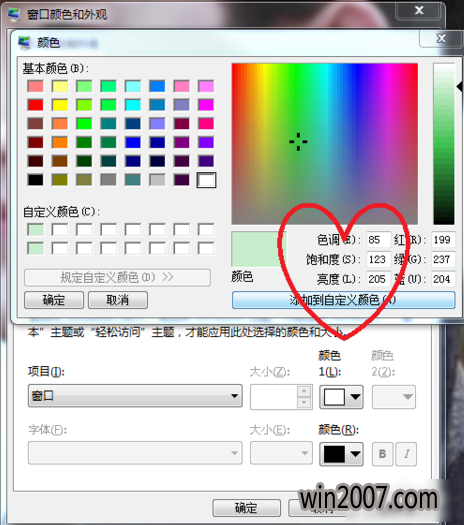Click the hue value field 85
Screen dimensions: 464x525
pos(378,240)
